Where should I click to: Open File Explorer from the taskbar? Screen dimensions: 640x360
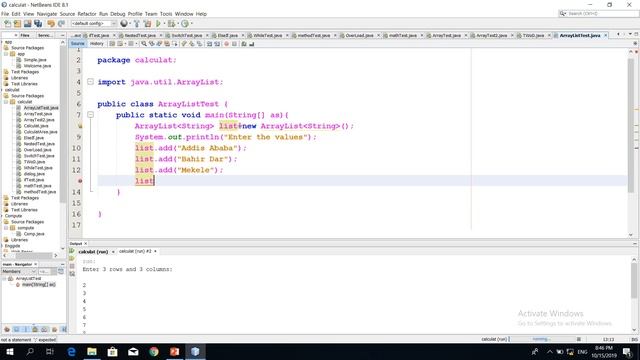[x=92, y=351]
